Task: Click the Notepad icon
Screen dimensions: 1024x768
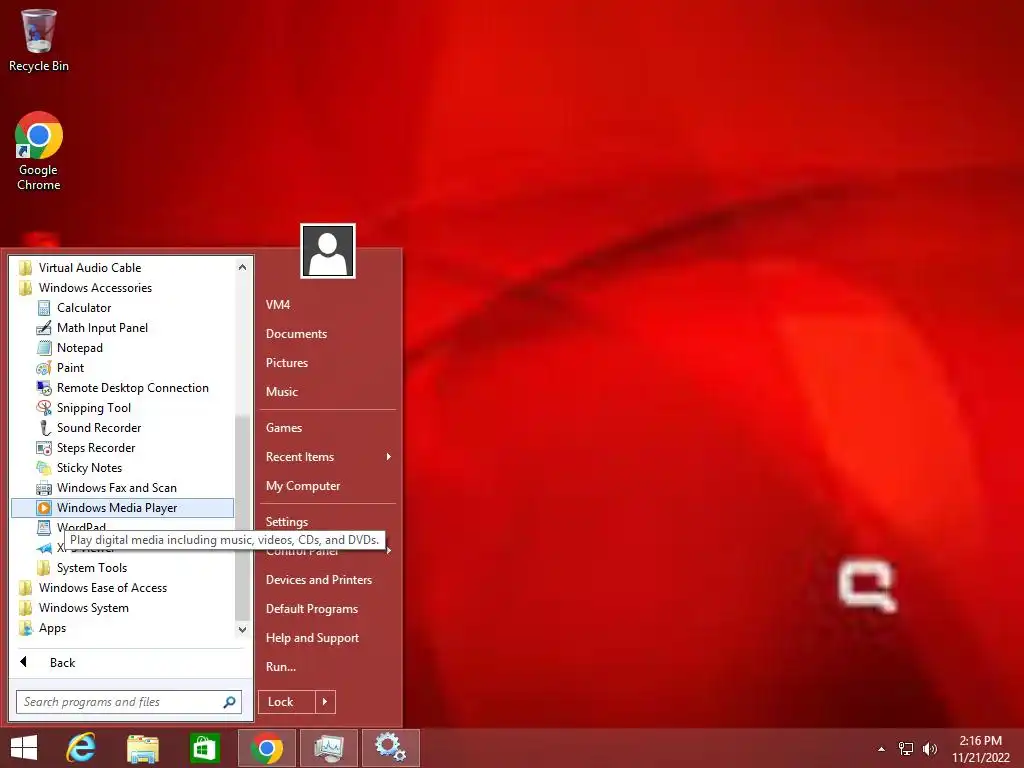Action: point(44,348)
